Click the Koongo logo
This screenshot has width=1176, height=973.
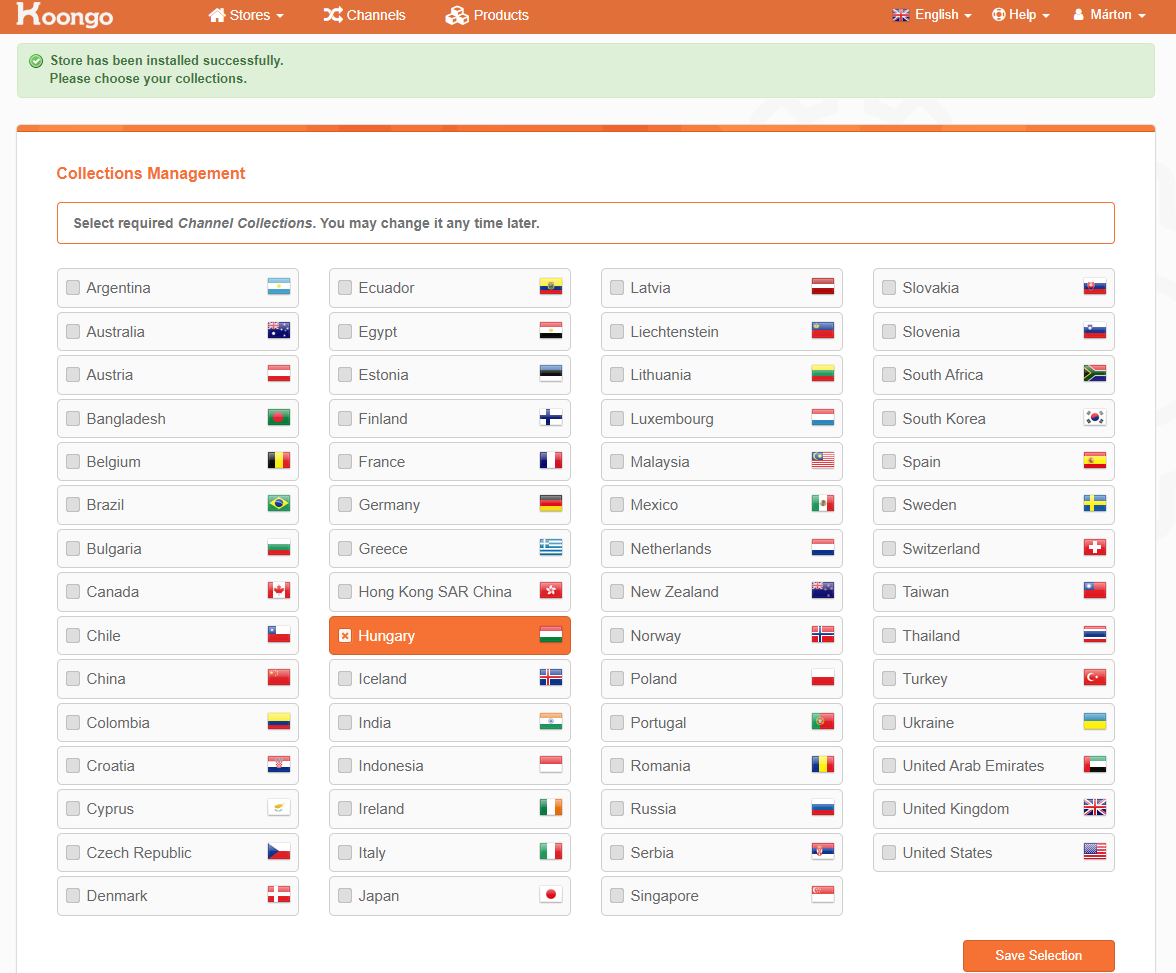tap(64, 14)
